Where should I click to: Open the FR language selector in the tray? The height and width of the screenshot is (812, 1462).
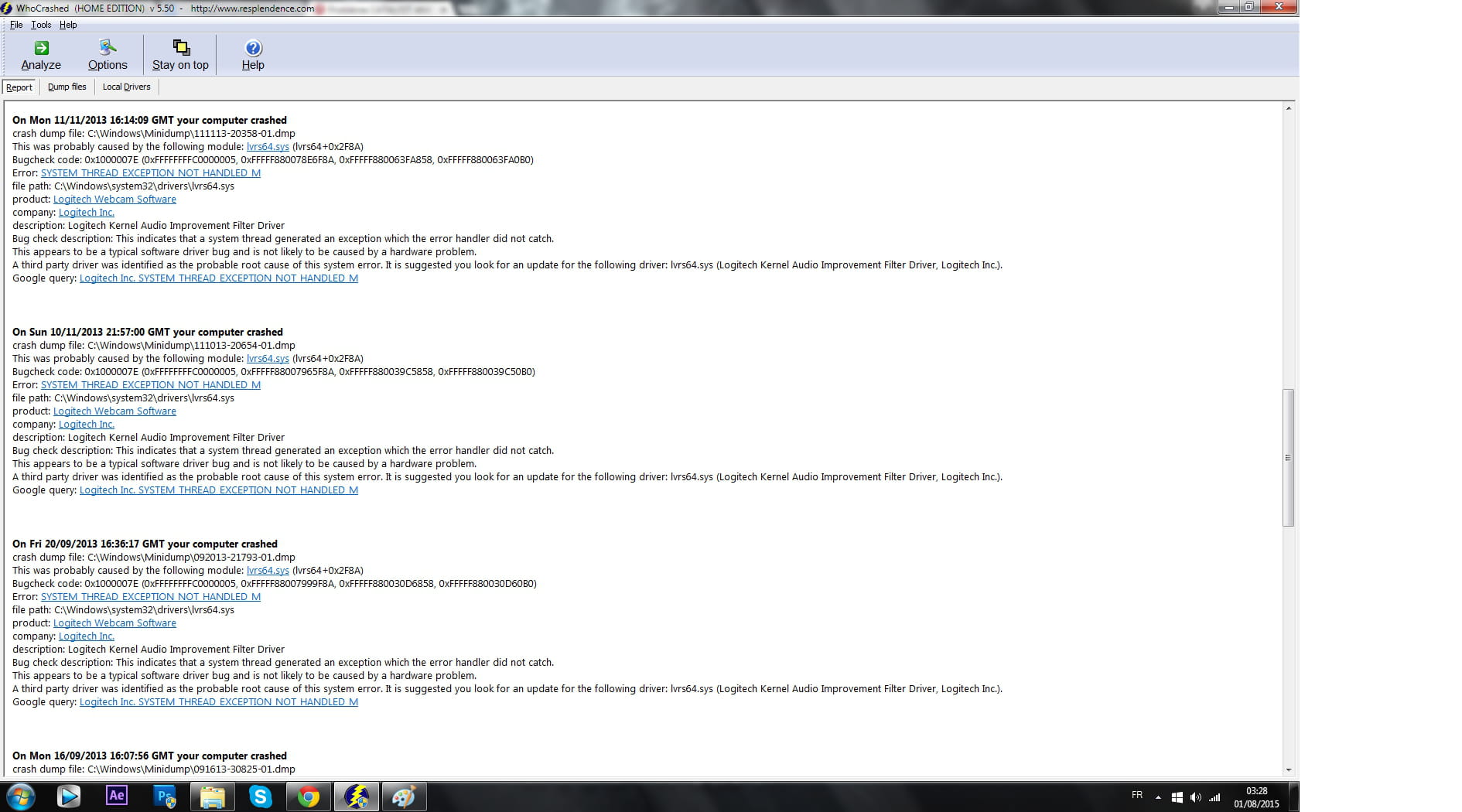[x=1137, y=795]
